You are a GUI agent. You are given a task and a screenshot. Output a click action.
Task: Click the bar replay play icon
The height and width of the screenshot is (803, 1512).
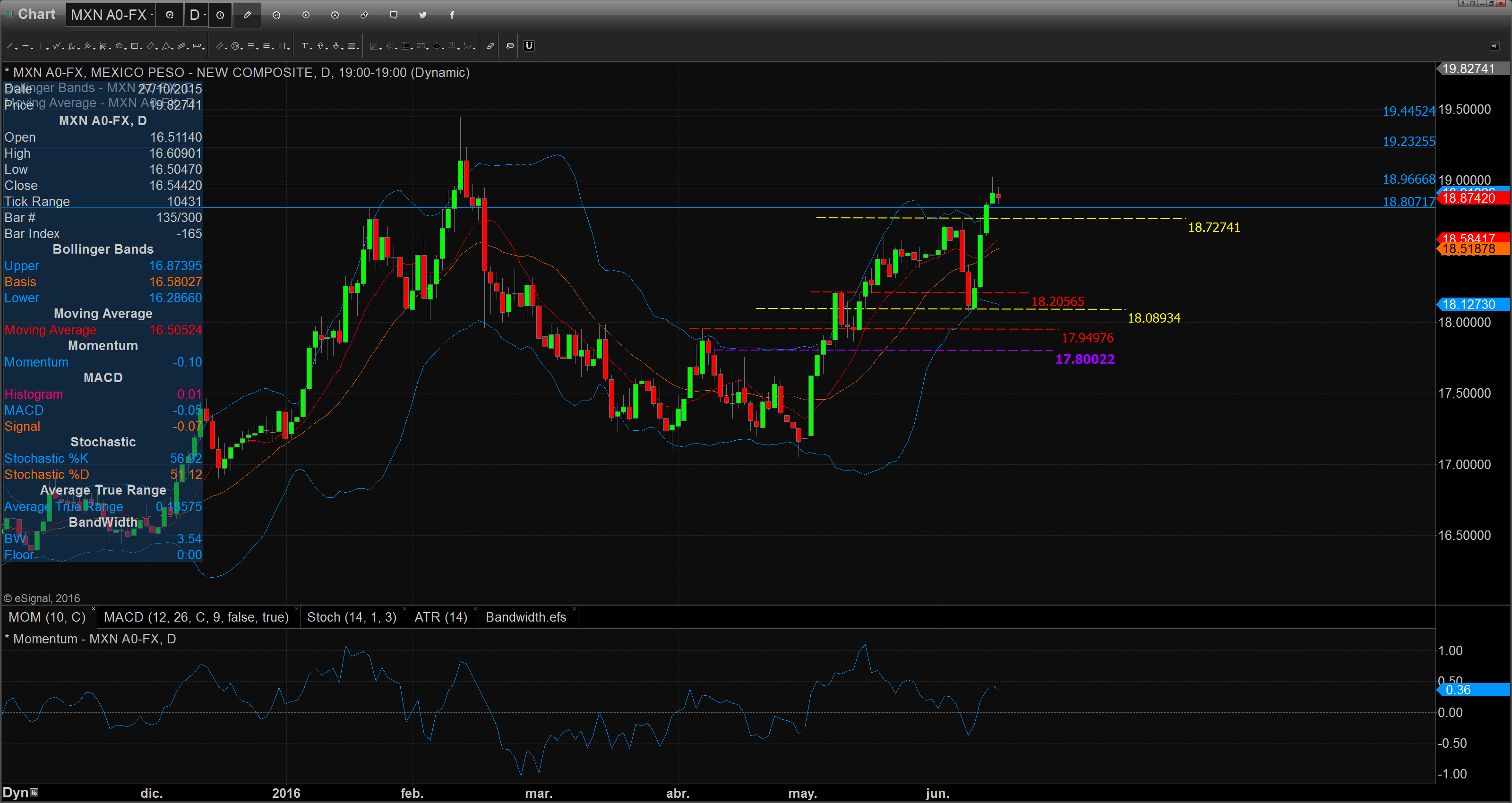[x=306, y=15]
